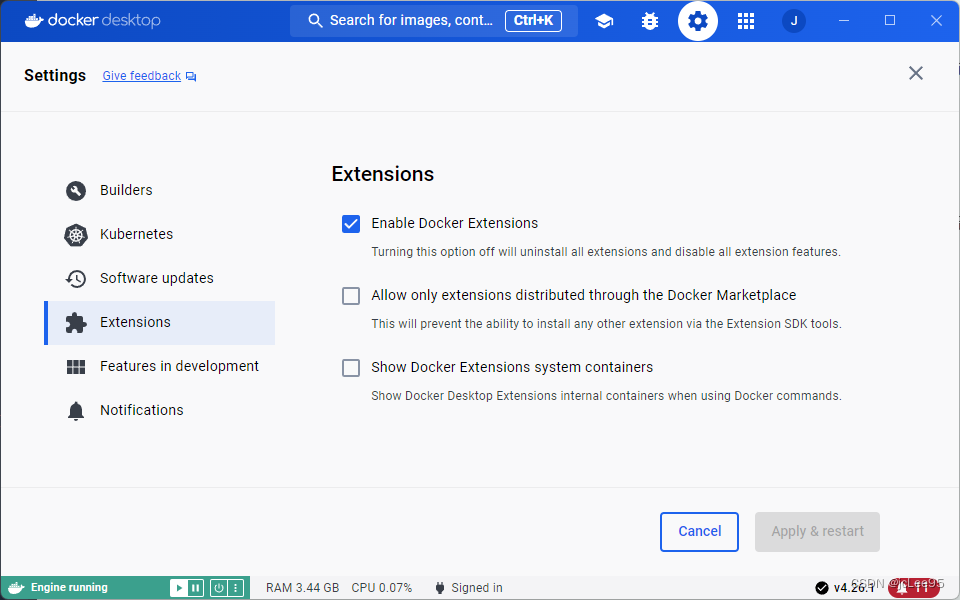Check Allow only Docker Marketplace extensions
The image size is (960, 600).
(x=351, y=296)
